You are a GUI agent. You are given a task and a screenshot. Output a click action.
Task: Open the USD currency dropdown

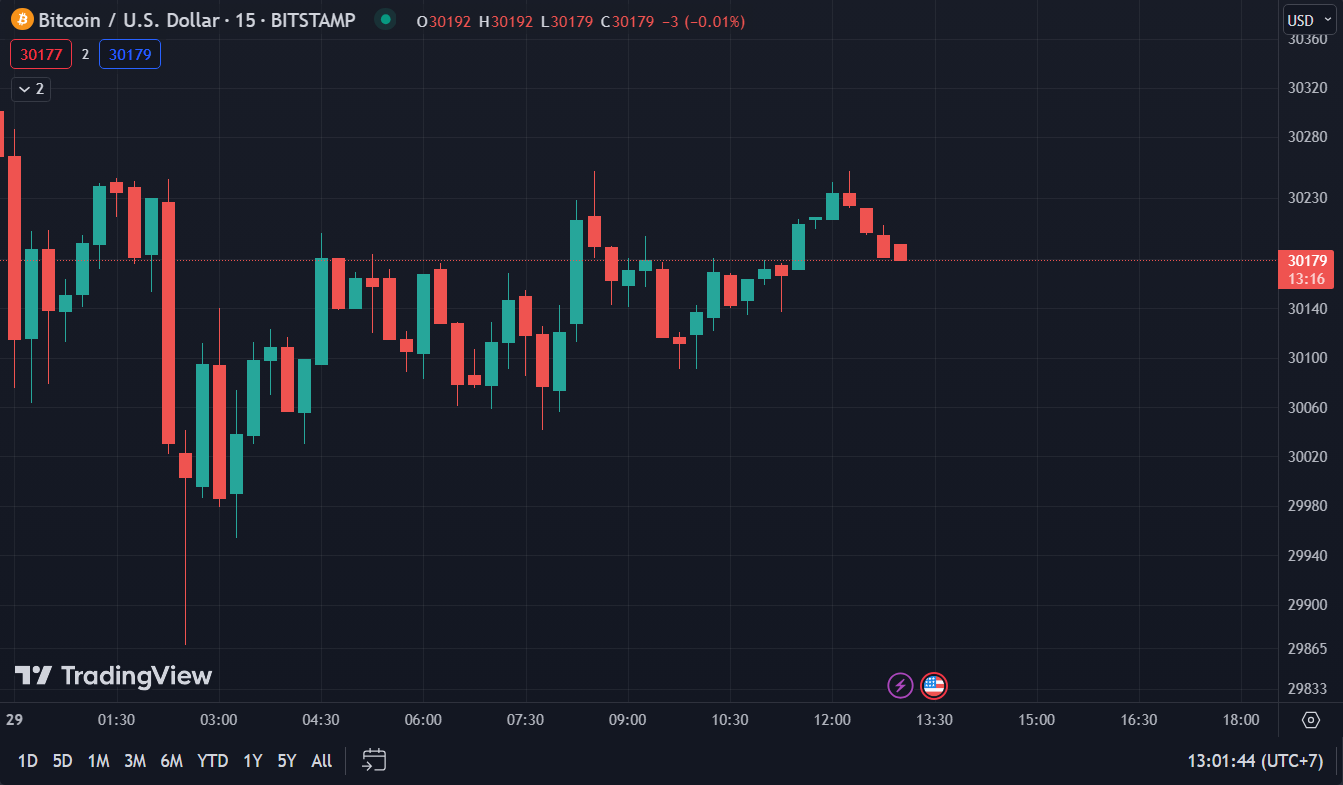tap(1308, 20)
